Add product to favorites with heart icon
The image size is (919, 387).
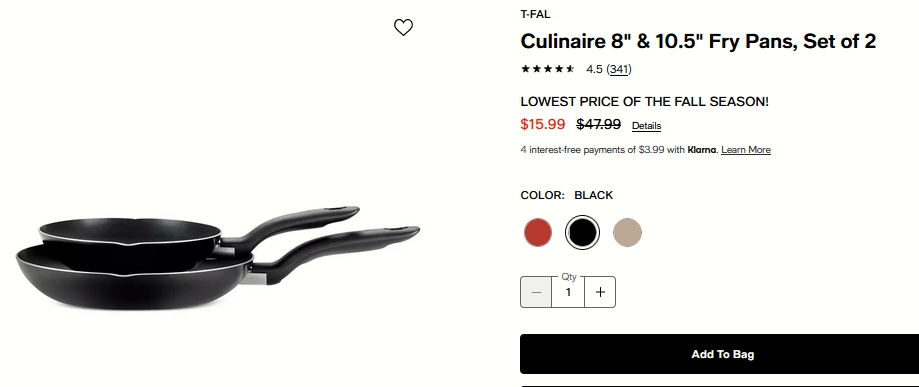pyautogui.click(x=403, y=28)
